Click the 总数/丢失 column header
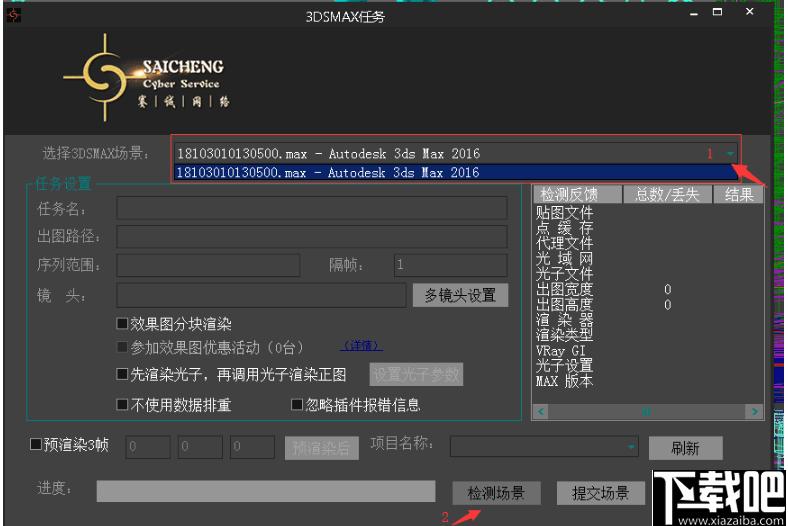This screenshot has height=526, width=788. pos(668,194)
